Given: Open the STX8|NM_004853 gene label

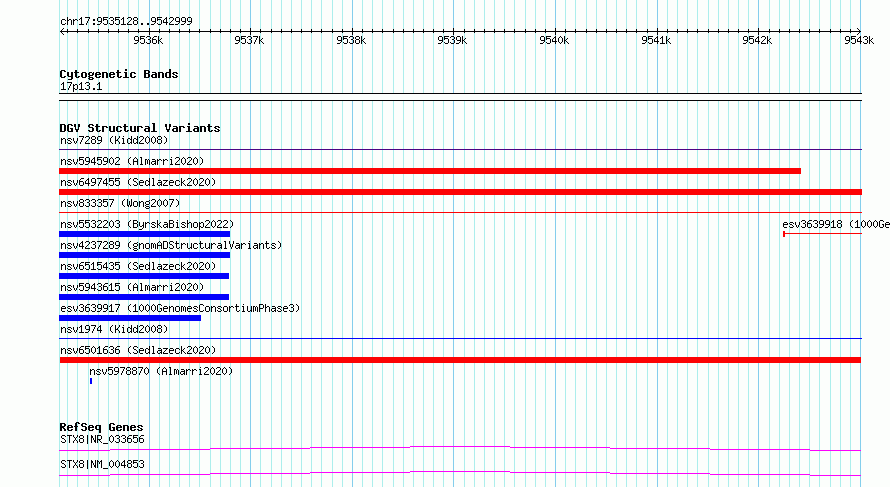Looking at the screenshot, I should pos(102,464).
